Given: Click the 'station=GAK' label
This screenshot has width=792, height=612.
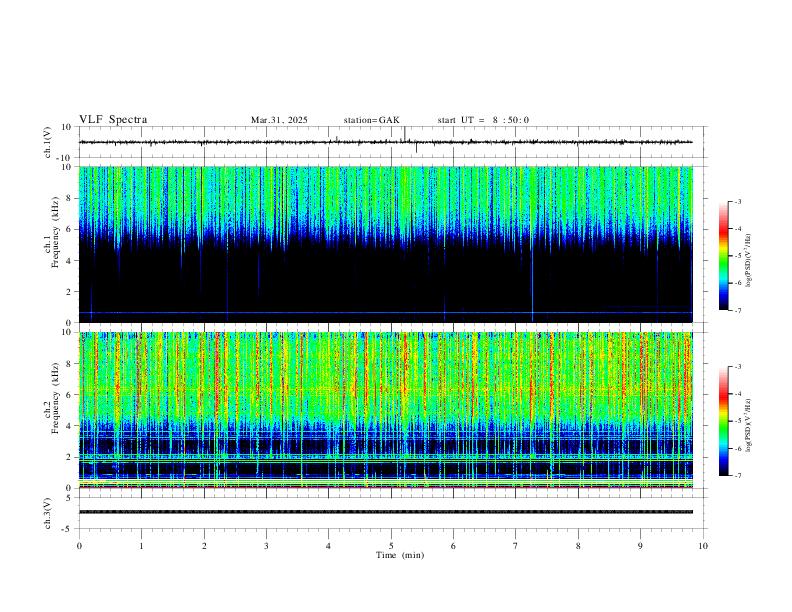Looking at the screenshot, I should tap(372, 120).
